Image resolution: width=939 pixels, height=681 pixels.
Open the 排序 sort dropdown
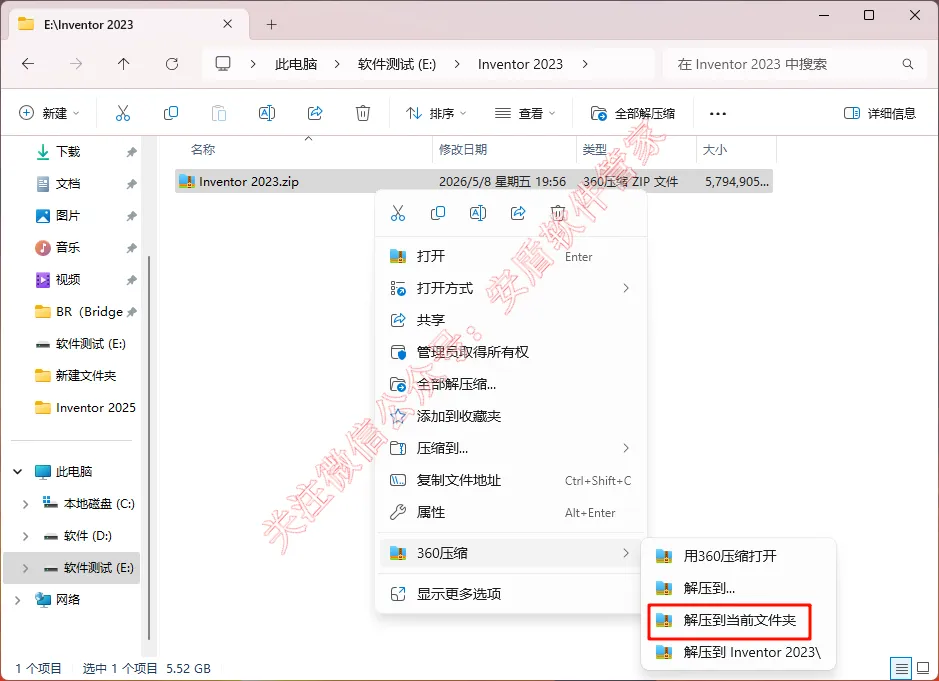pyautogui.click(x=436, y=113)
